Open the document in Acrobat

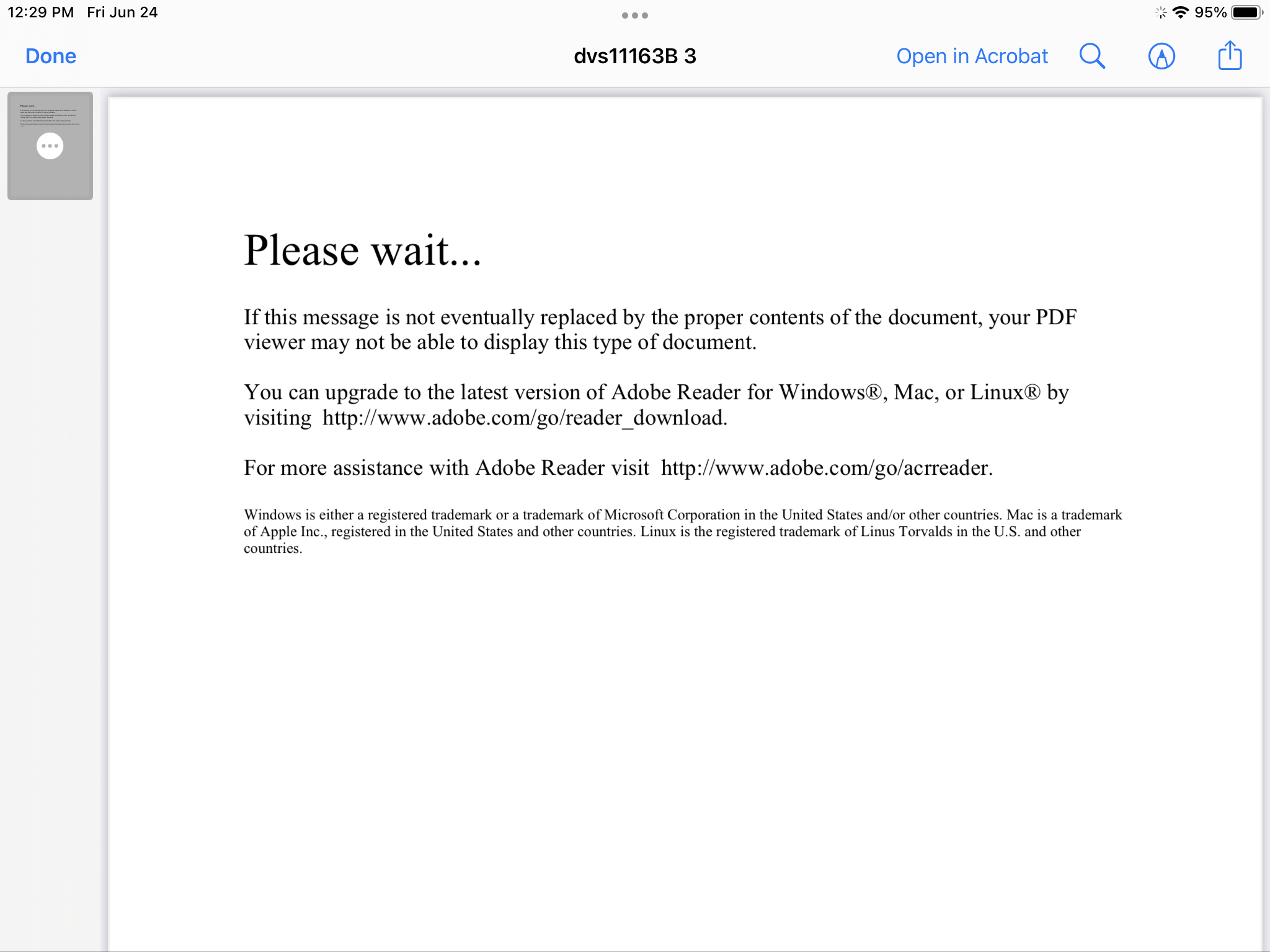(972, 56)
